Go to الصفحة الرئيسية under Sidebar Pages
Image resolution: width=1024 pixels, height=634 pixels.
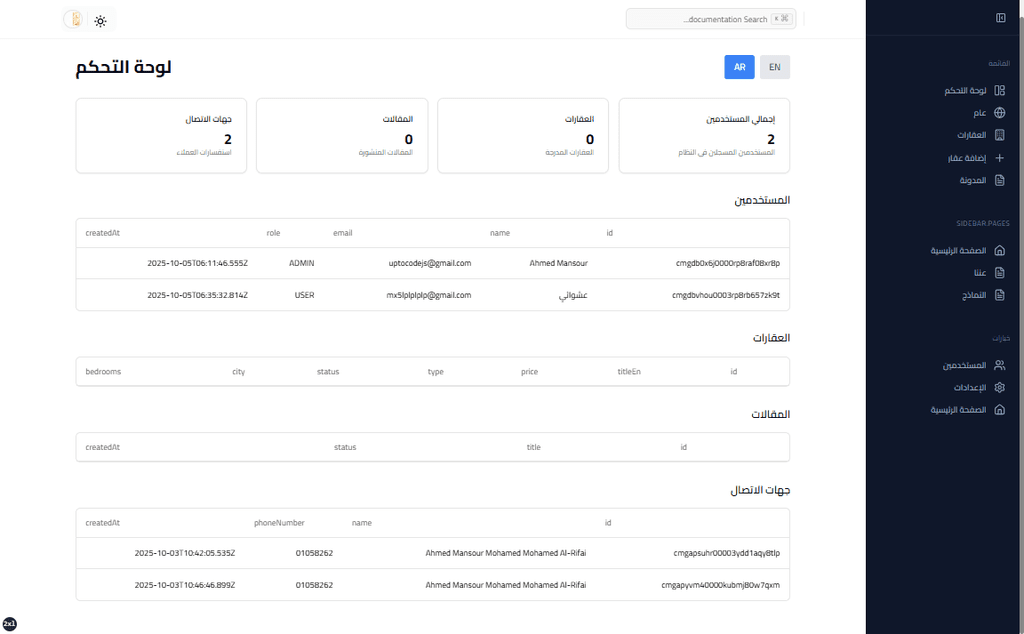click(x=959, y=250)
